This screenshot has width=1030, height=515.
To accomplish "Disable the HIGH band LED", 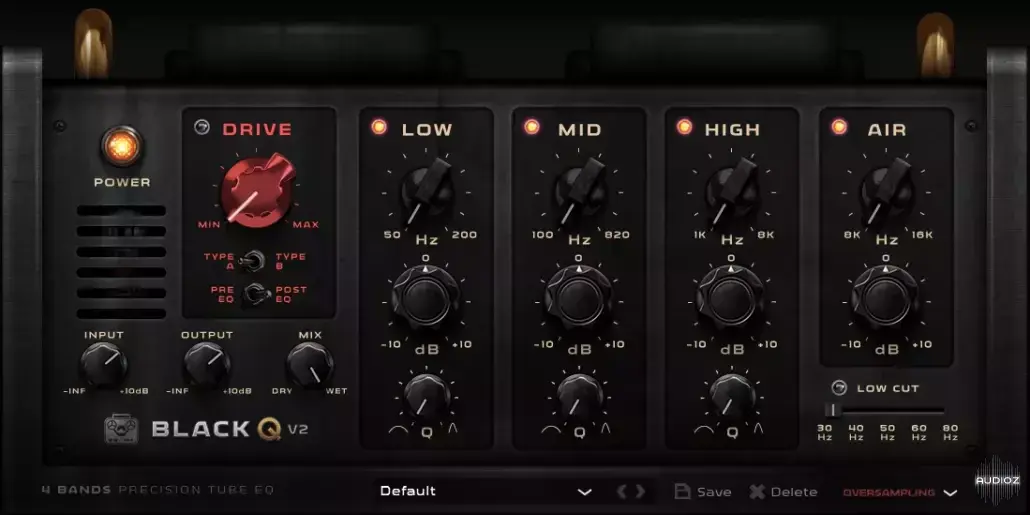I will click(x=684, y=127).
